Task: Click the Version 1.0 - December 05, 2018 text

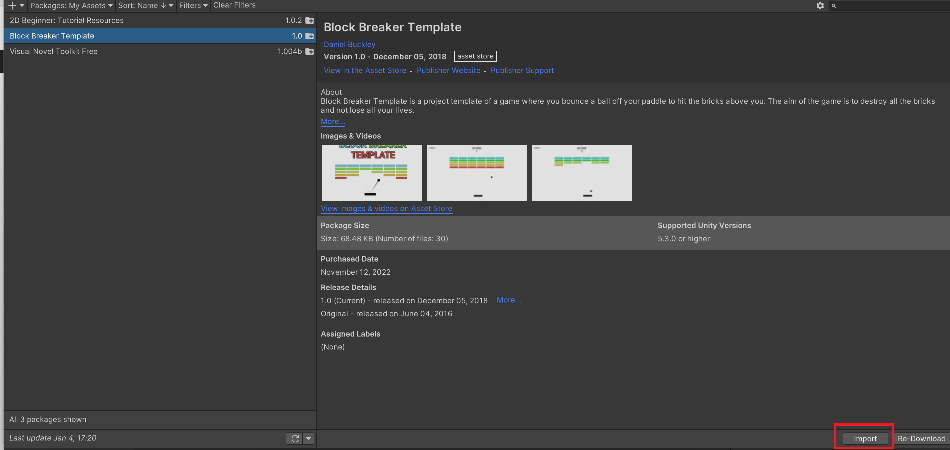Action: pos(385,56)
